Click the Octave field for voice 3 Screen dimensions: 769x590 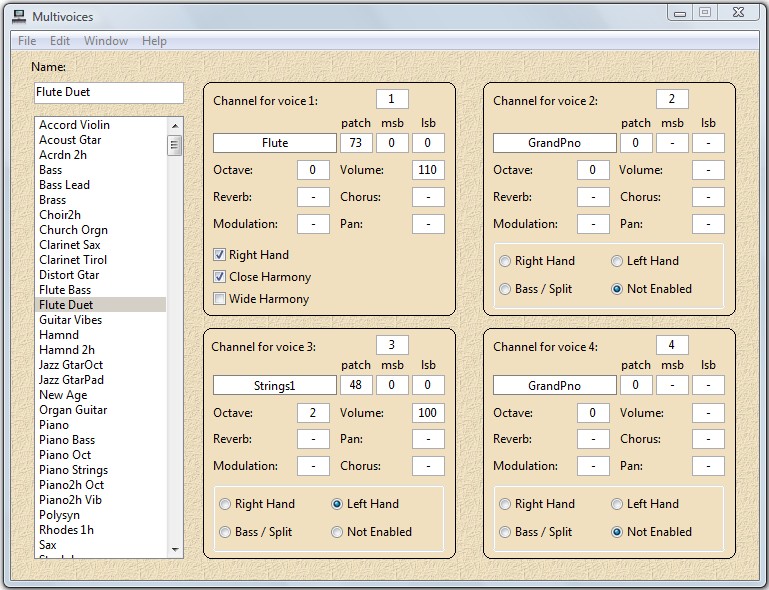pos(313,413)
